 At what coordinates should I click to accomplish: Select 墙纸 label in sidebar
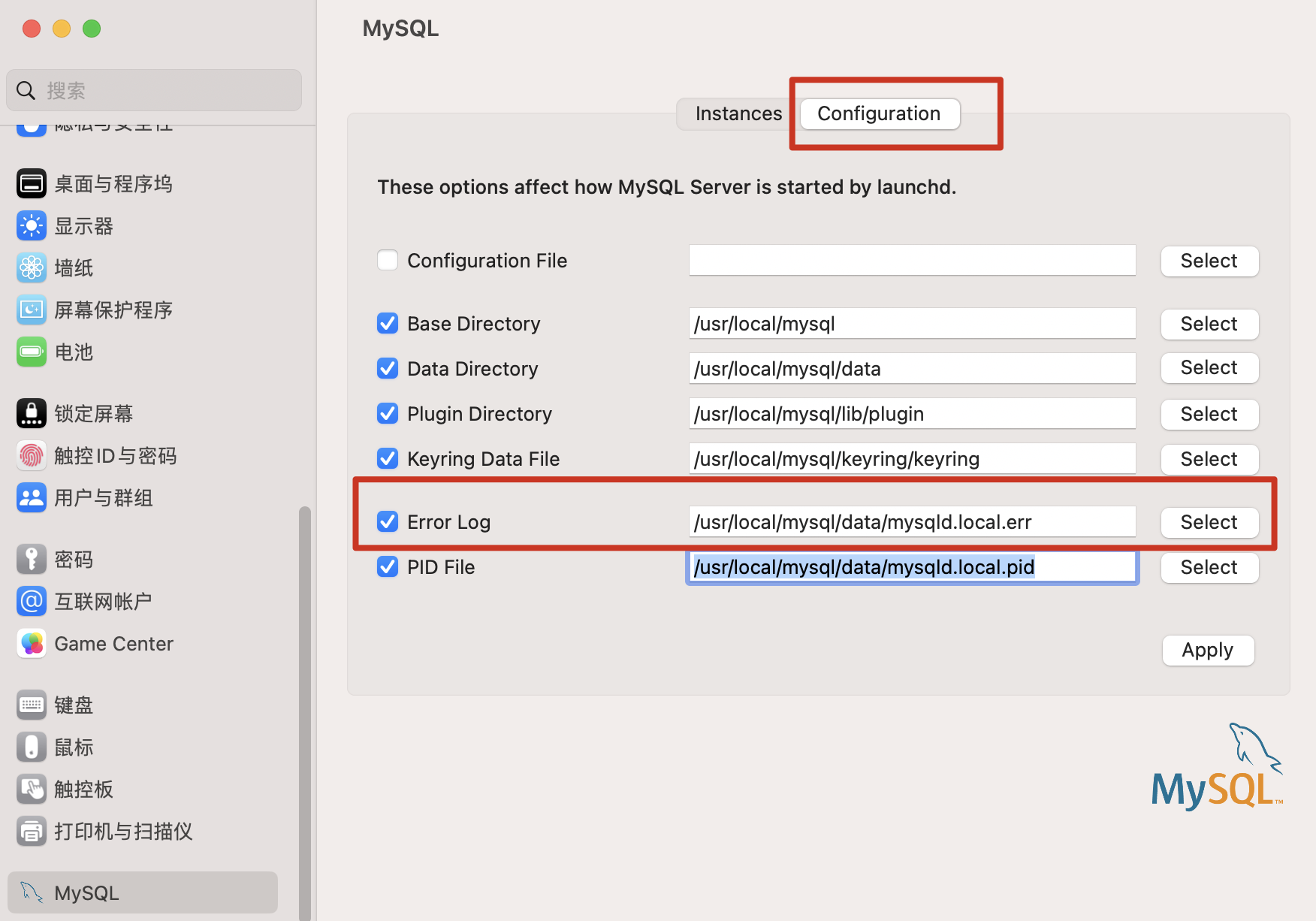coord(74,268)
